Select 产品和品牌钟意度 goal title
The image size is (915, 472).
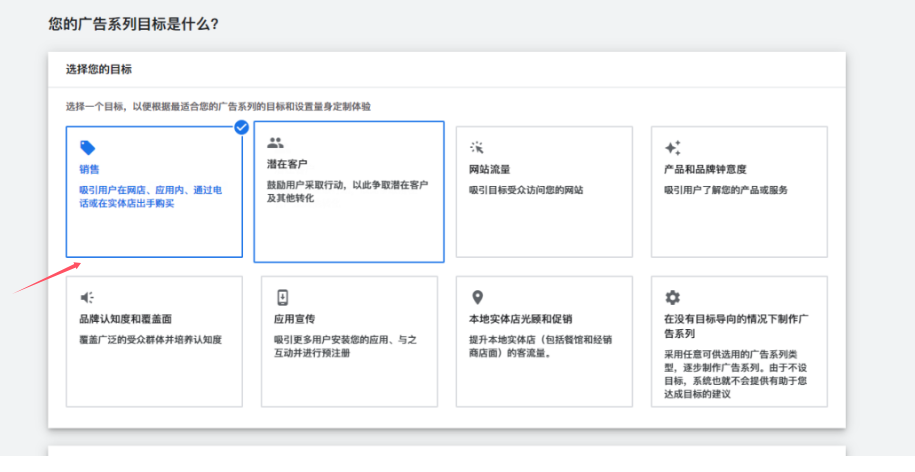pos(705,170)
